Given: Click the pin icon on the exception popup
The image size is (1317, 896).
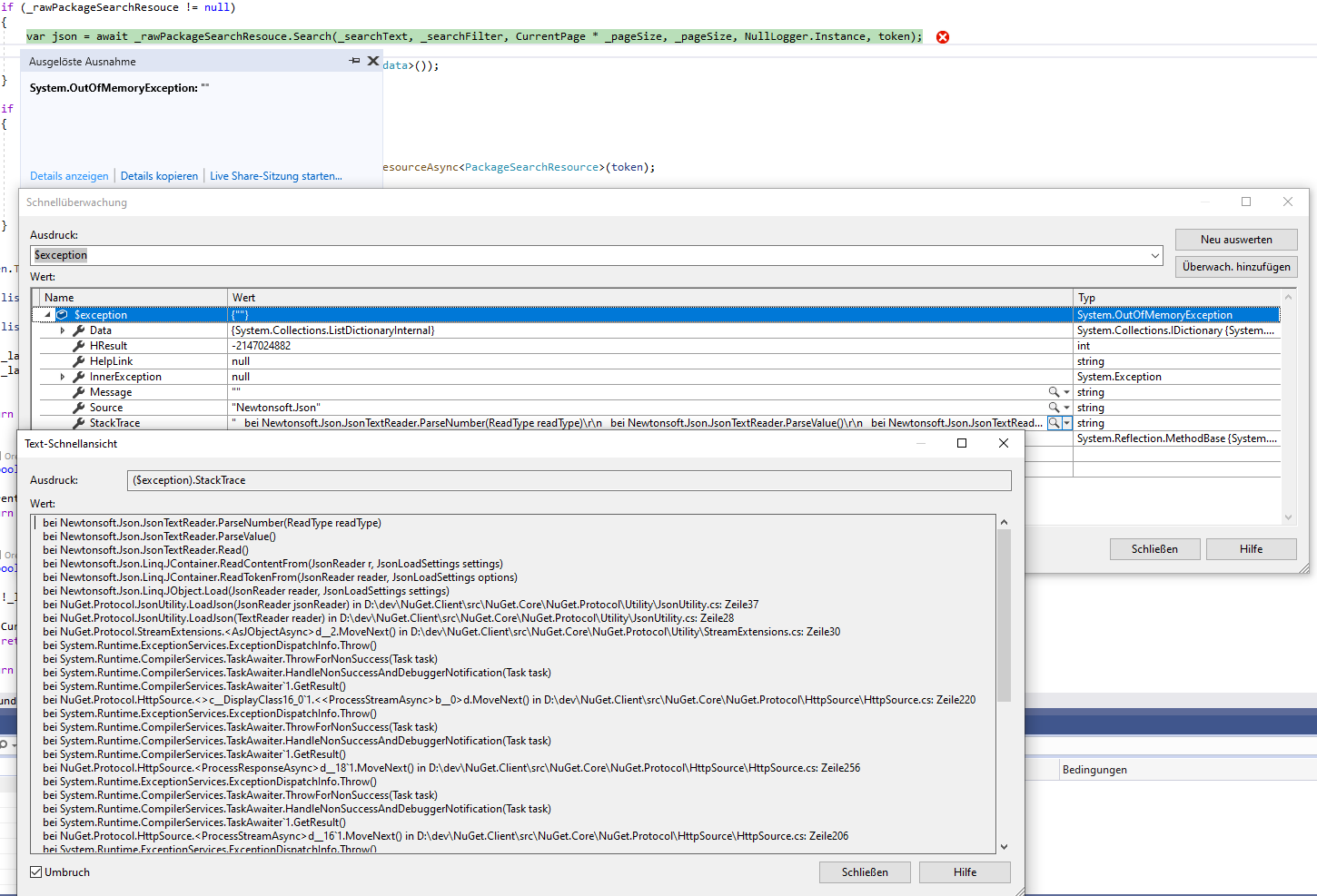Looking at the screenshot, I should coord(354,60).
